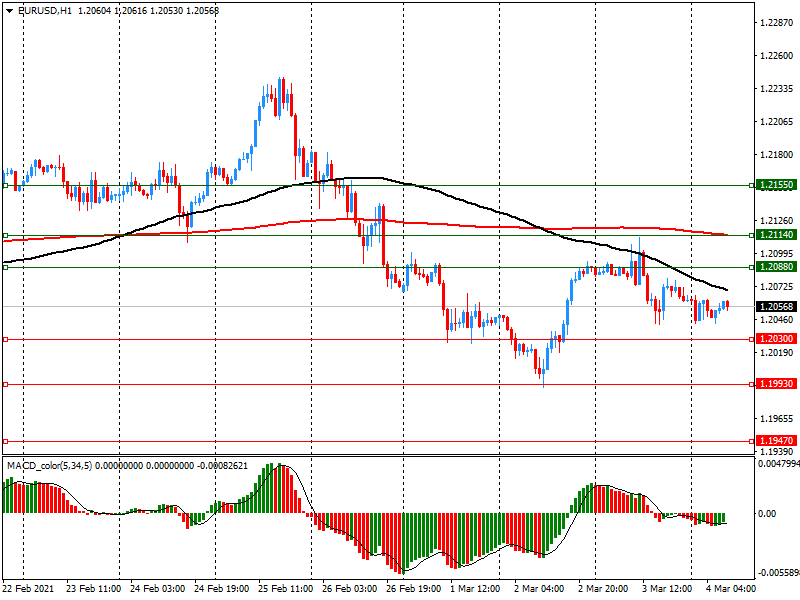Screen dimensions: 800x600
Task: Click left handle of the 1.20880 line
Action: [x=5, y=267]
